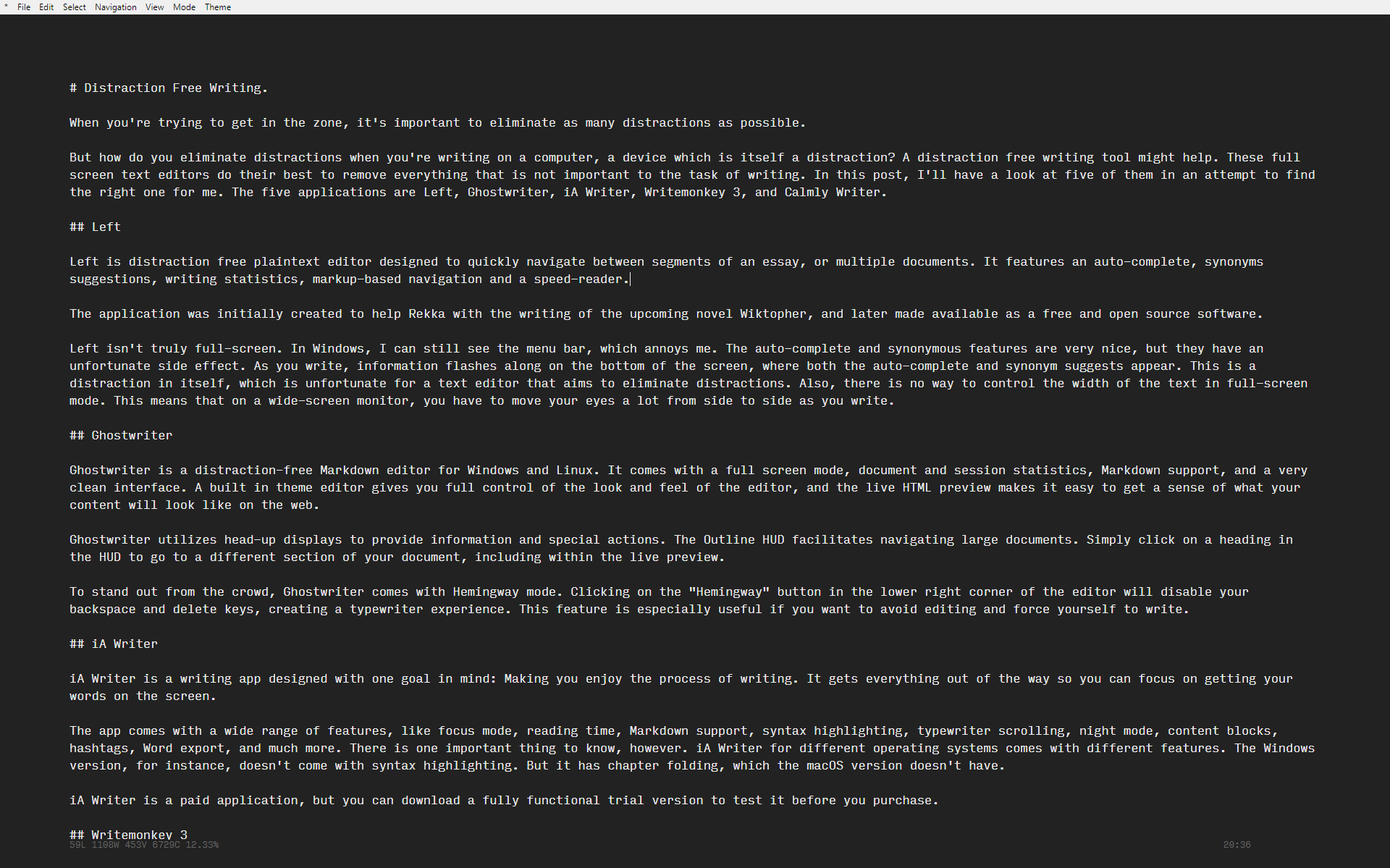Screen dimensions: 1390x868
Task: Click the '## iA Writer' heading line
Action: click(x=114, y=644)
